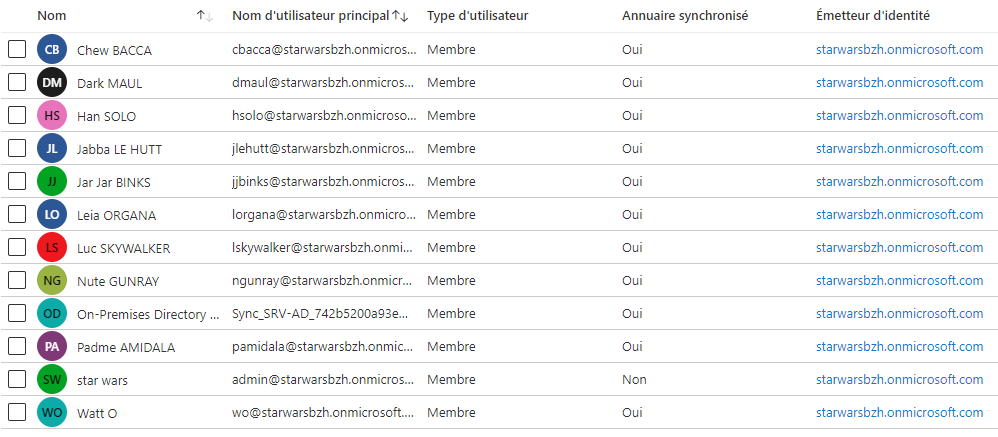Click the WO avatar for Watt O
The image size is (998, 437).
(52, 413)
